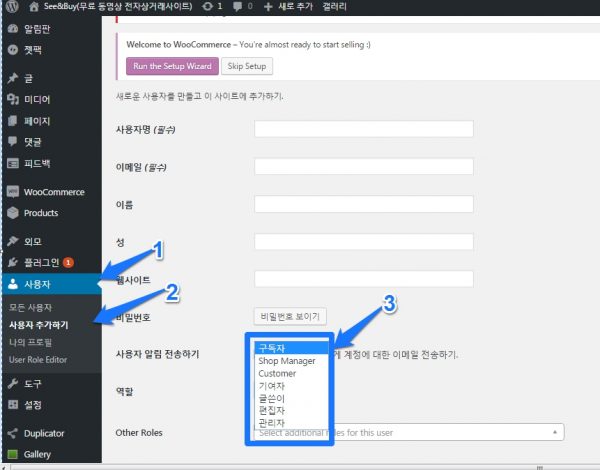The width and height of the screenshot is (600, 470).
Task: Open 나의 프로필 submenu
Action: point(31,342)
